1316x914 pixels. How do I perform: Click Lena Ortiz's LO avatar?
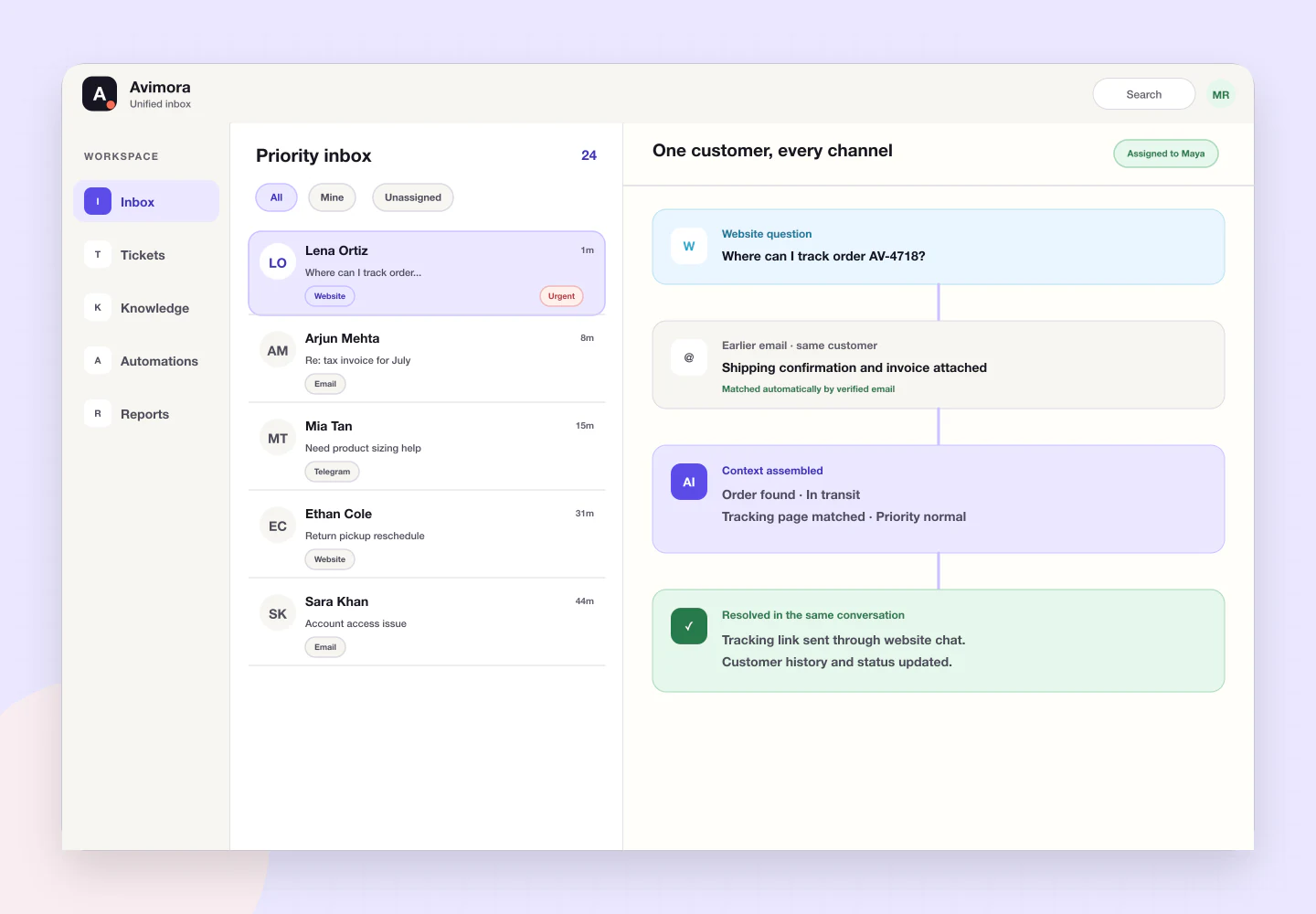click(278, 262)
